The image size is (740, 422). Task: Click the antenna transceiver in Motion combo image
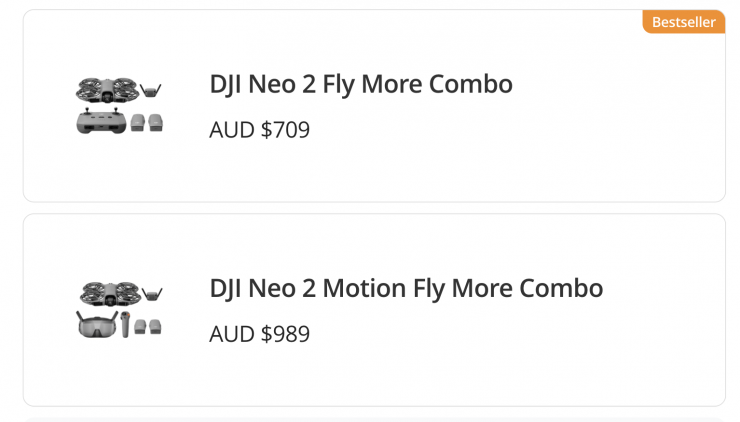point(151,294)
